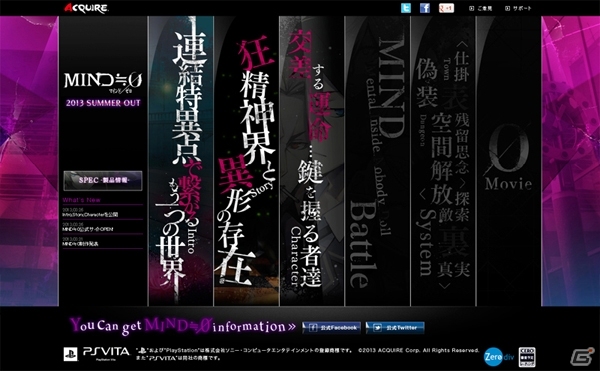Screen dimensions: 600x371
Task: Open the サポート link in top bar
Action: pos(518,8)
